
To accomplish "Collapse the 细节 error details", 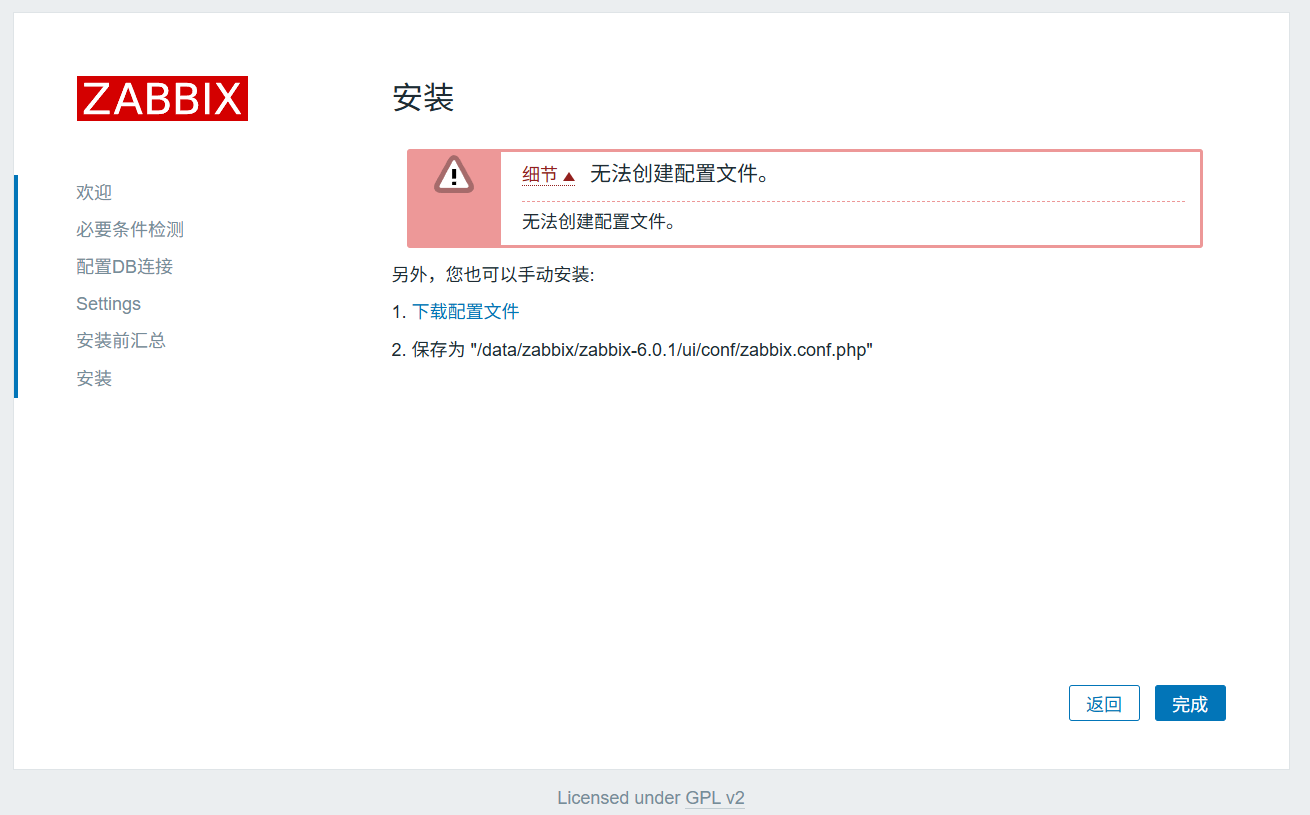I will 548,175.
